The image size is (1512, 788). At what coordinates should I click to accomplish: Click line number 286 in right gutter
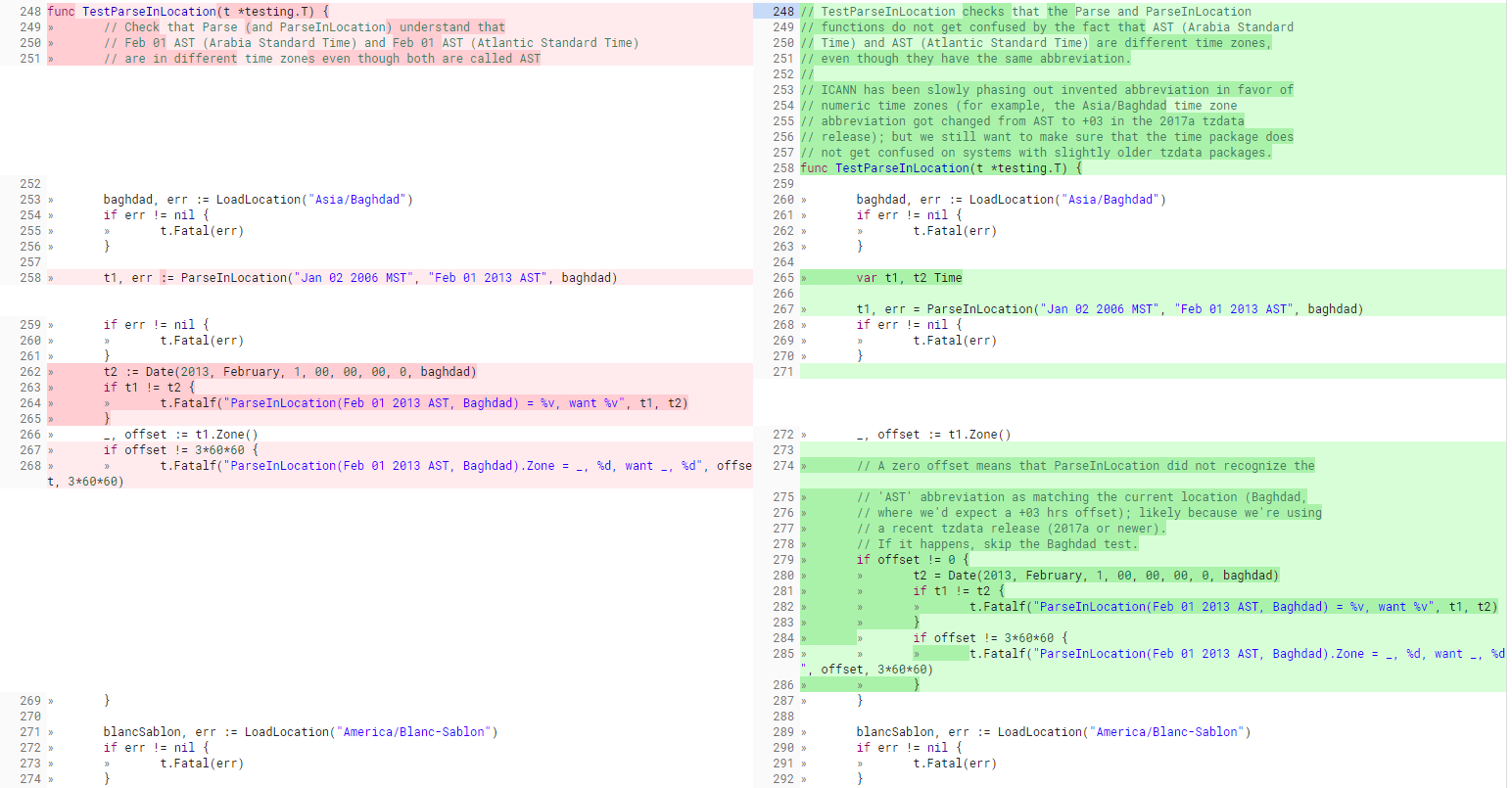click(783, 685)
